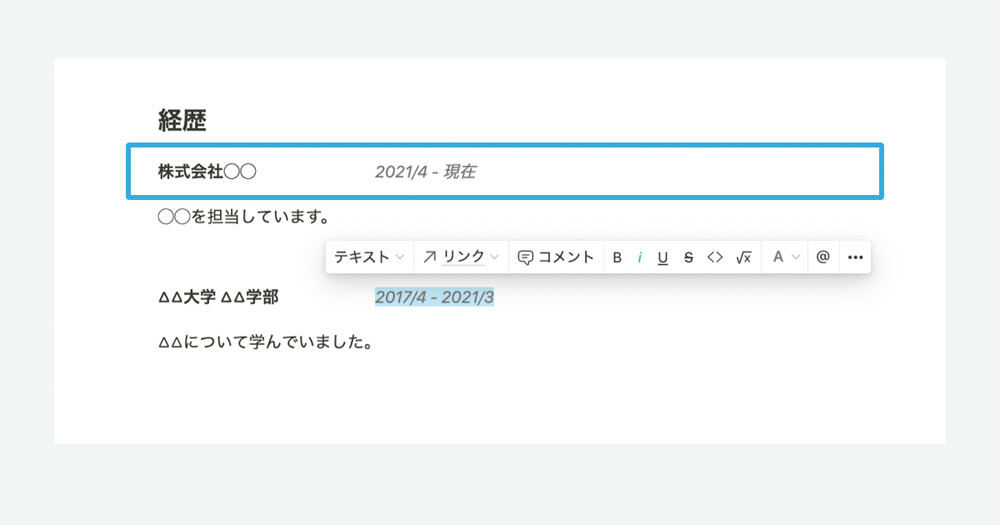This screenshot has height=525, width=1000.
Task: Add a comment with the コメント button
Action: click(x=555, y=257)
